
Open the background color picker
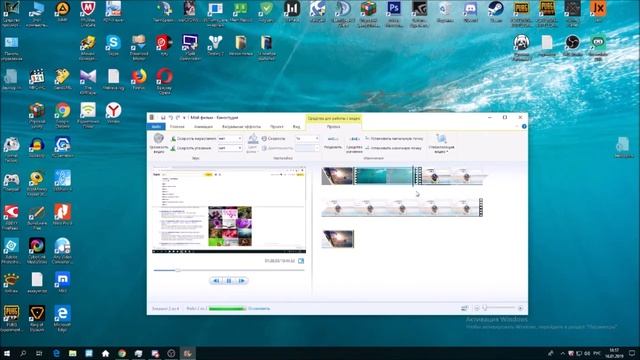pos(253,143)
